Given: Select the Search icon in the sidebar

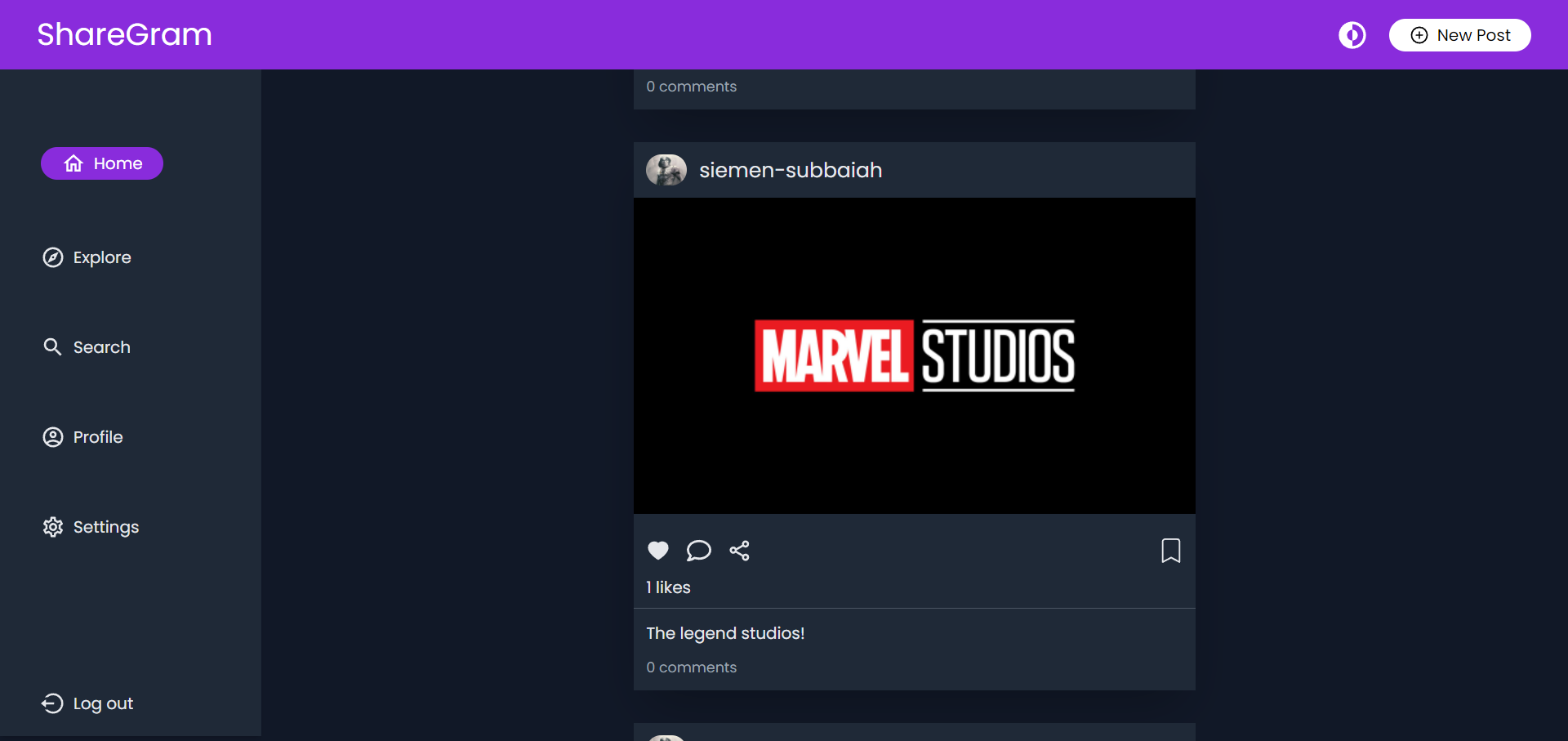Looking at the screenshot, I should click(52, 346).
